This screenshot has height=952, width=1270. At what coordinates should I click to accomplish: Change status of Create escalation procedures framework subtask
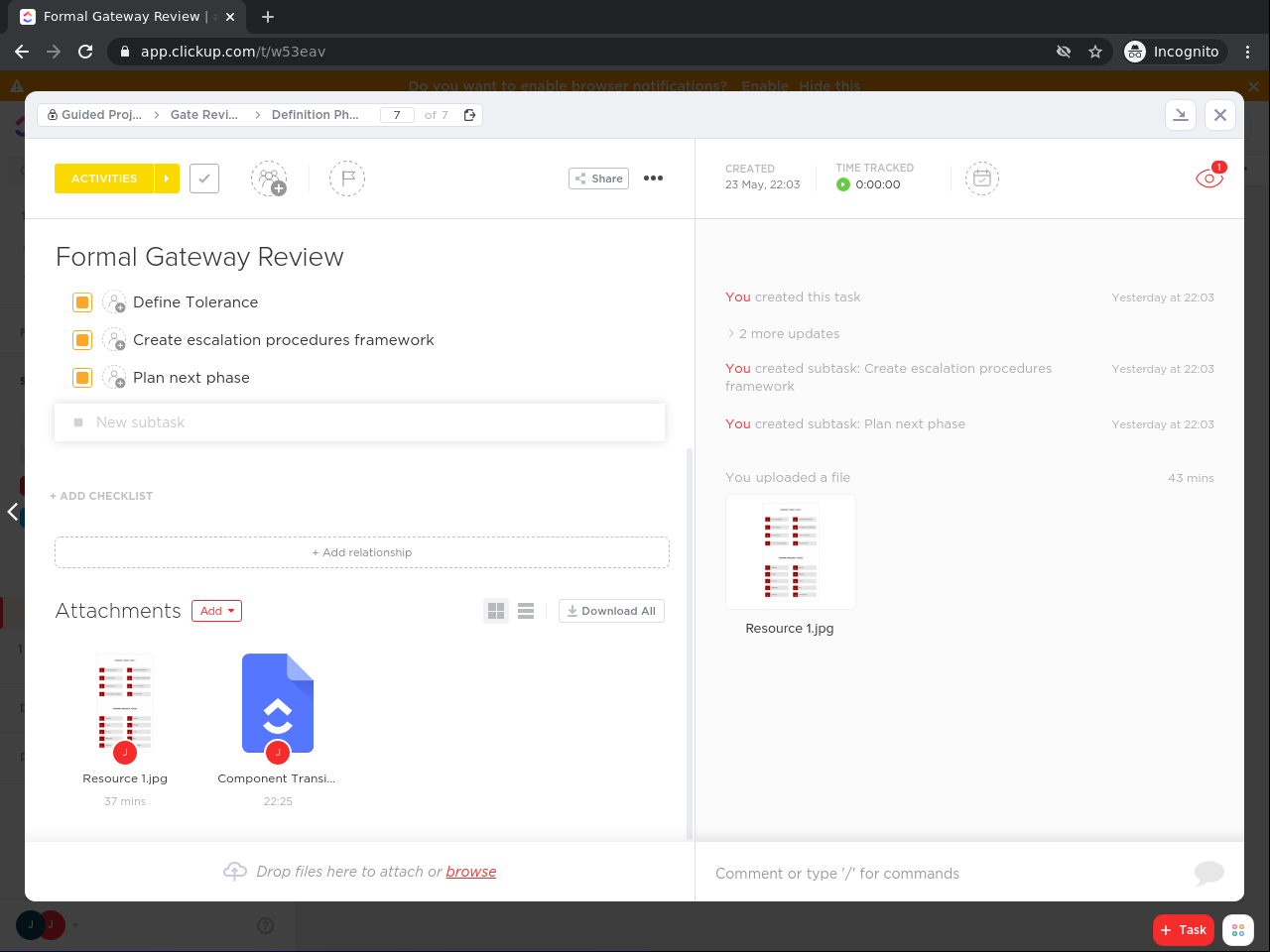pyautogui.click(x=82, y=340)
